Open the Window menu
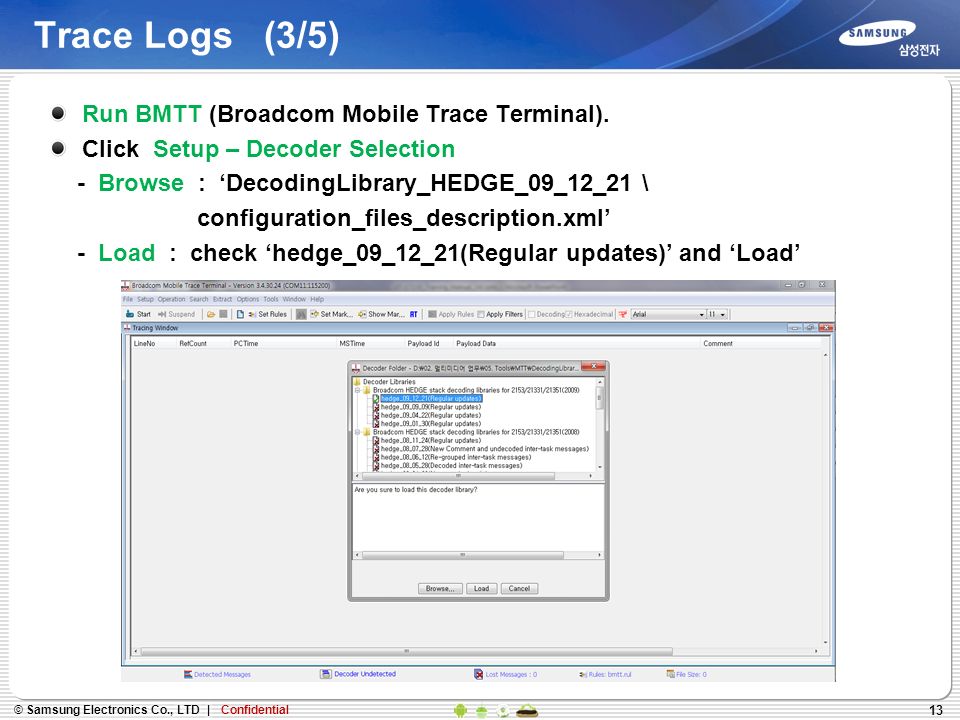This screenshot has height=720, width=960. click(x=294, y=299)
